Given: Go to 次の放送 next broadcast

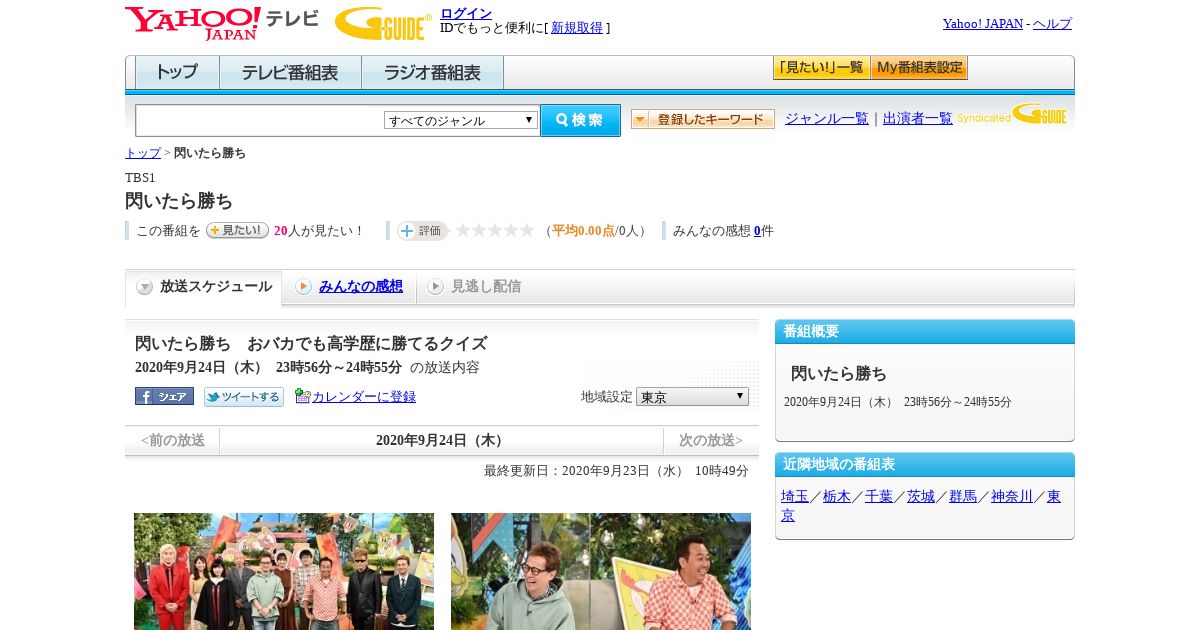Looking at the screenshot, I should point(711,440).
